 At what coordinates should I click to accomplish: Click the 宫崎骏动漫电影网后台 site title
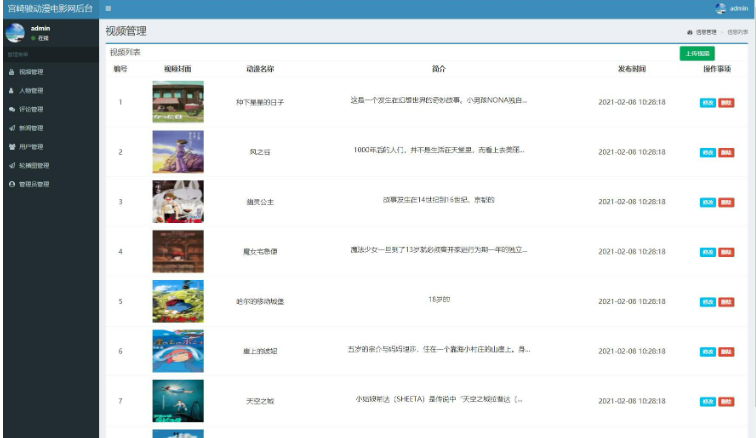(50, 8)
